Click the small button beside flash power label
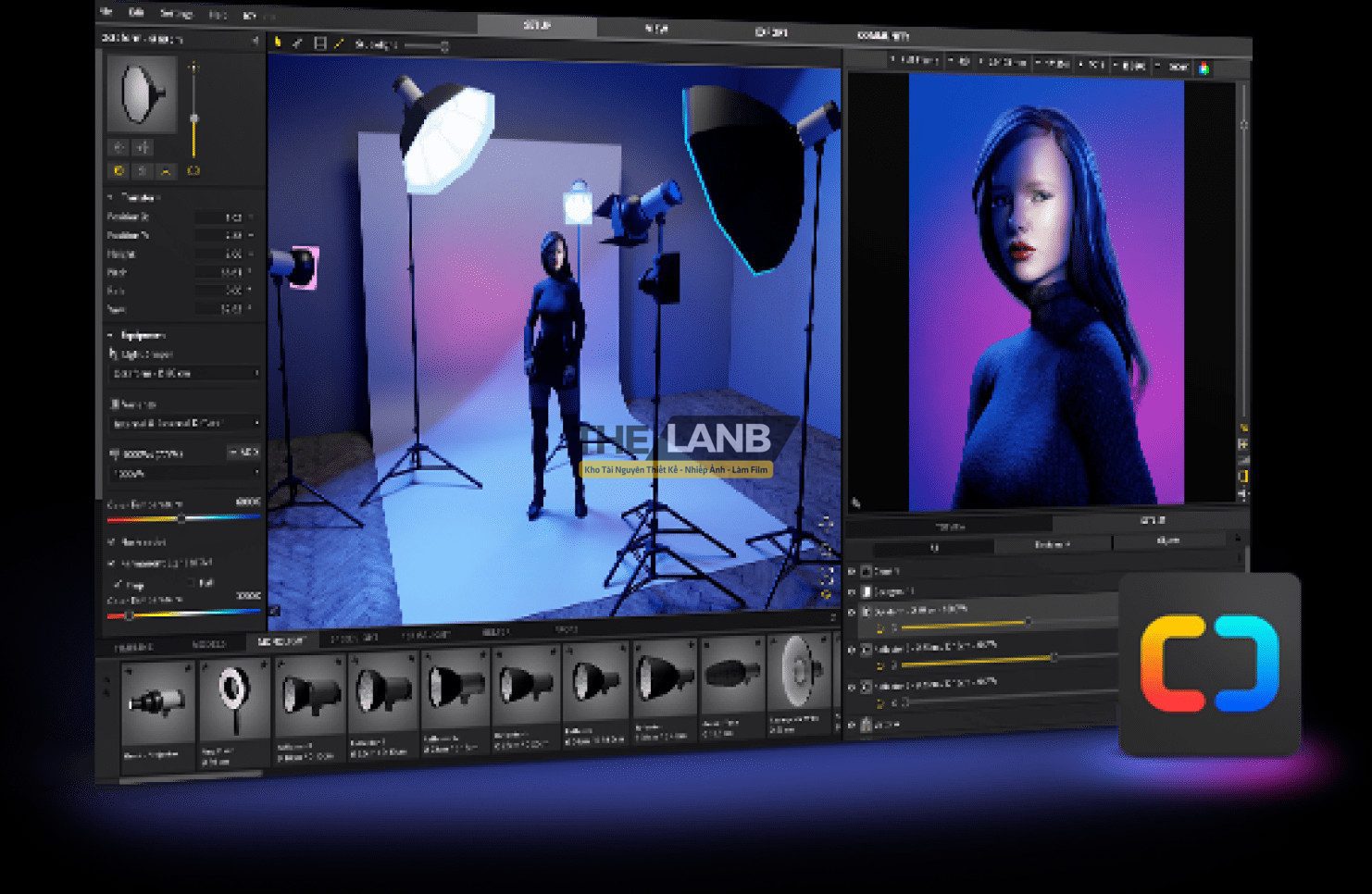The height and width of the screenshot is (894, 1372). click(x=243, y=453)
